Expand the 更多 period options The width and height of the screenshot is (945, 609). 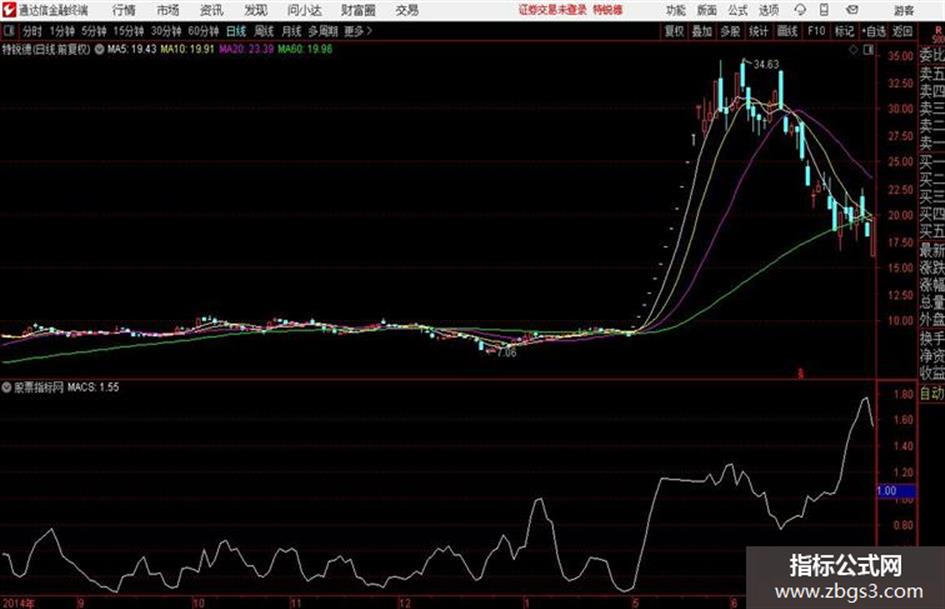(358, 31)
